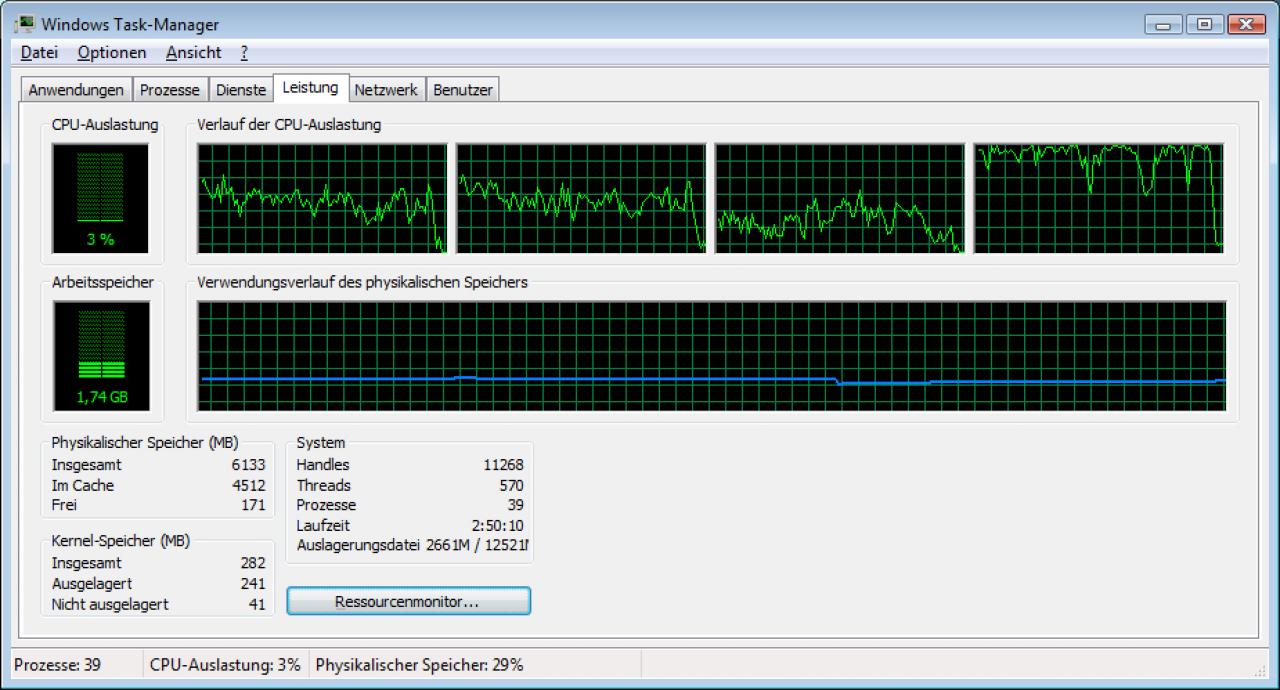Click the Insgesamt 6133 physical memory value
The height and width of the screenshot is (690, 1280).
click(x=248, y=465)
